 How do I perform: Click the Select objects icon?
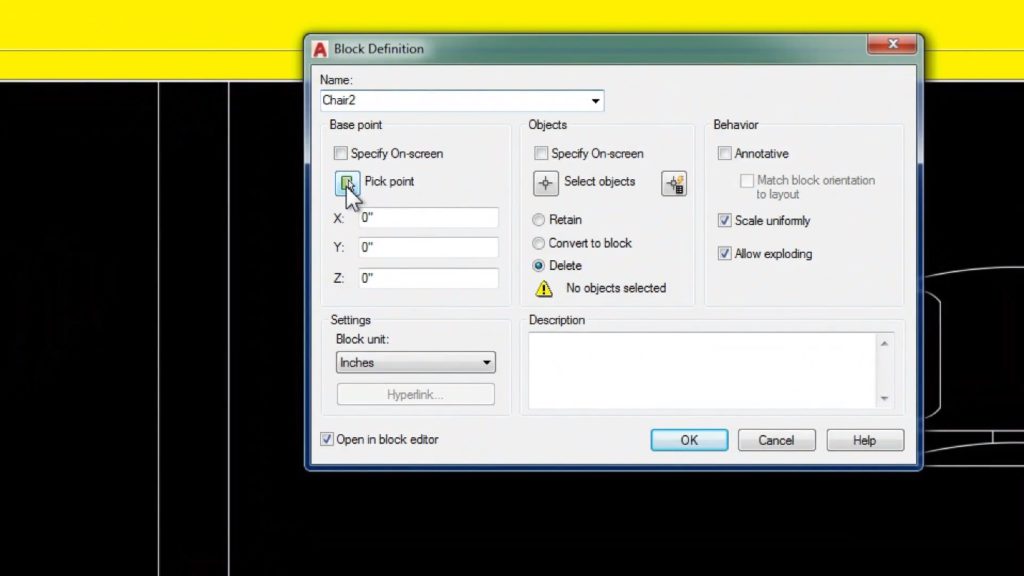(546, 183)
